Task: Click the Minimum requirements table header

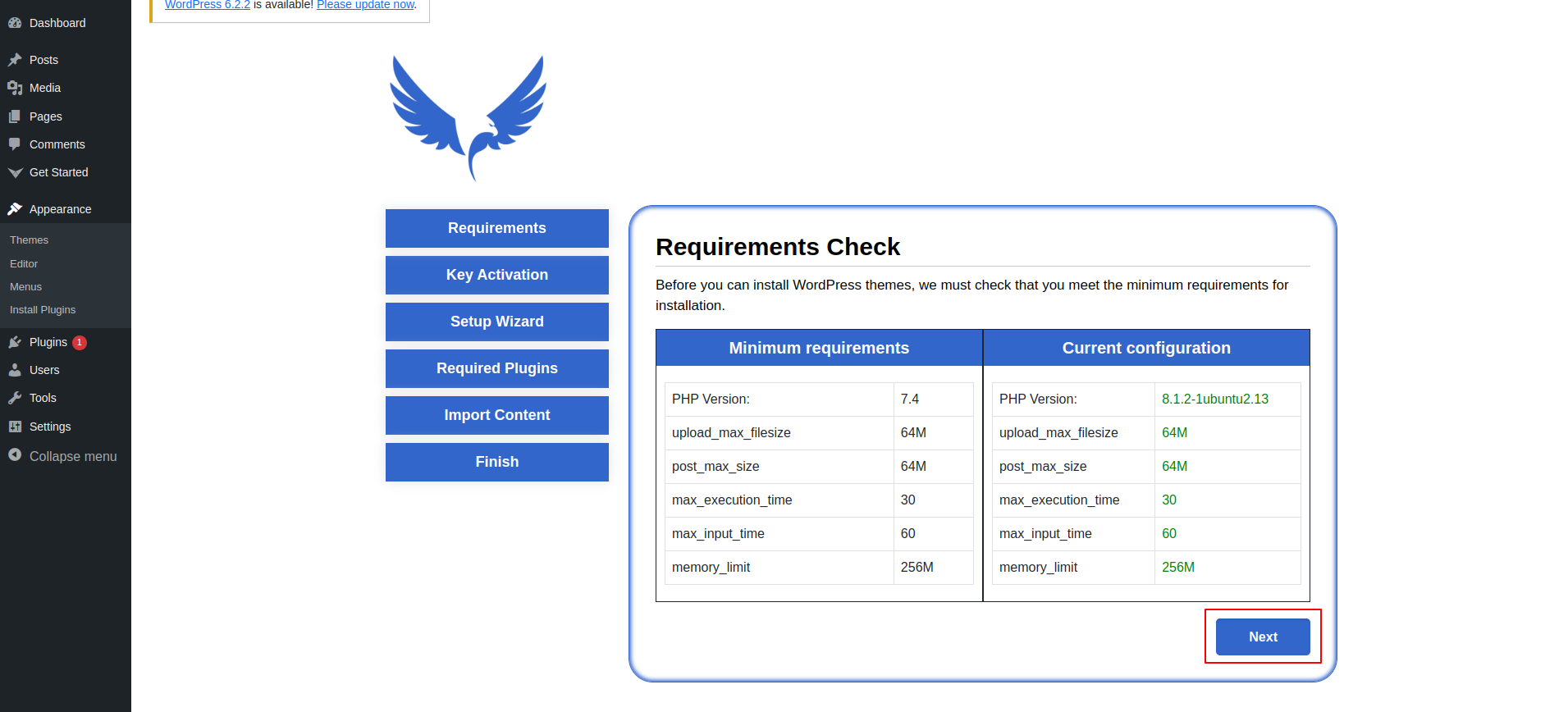Action: pos(819,348)
